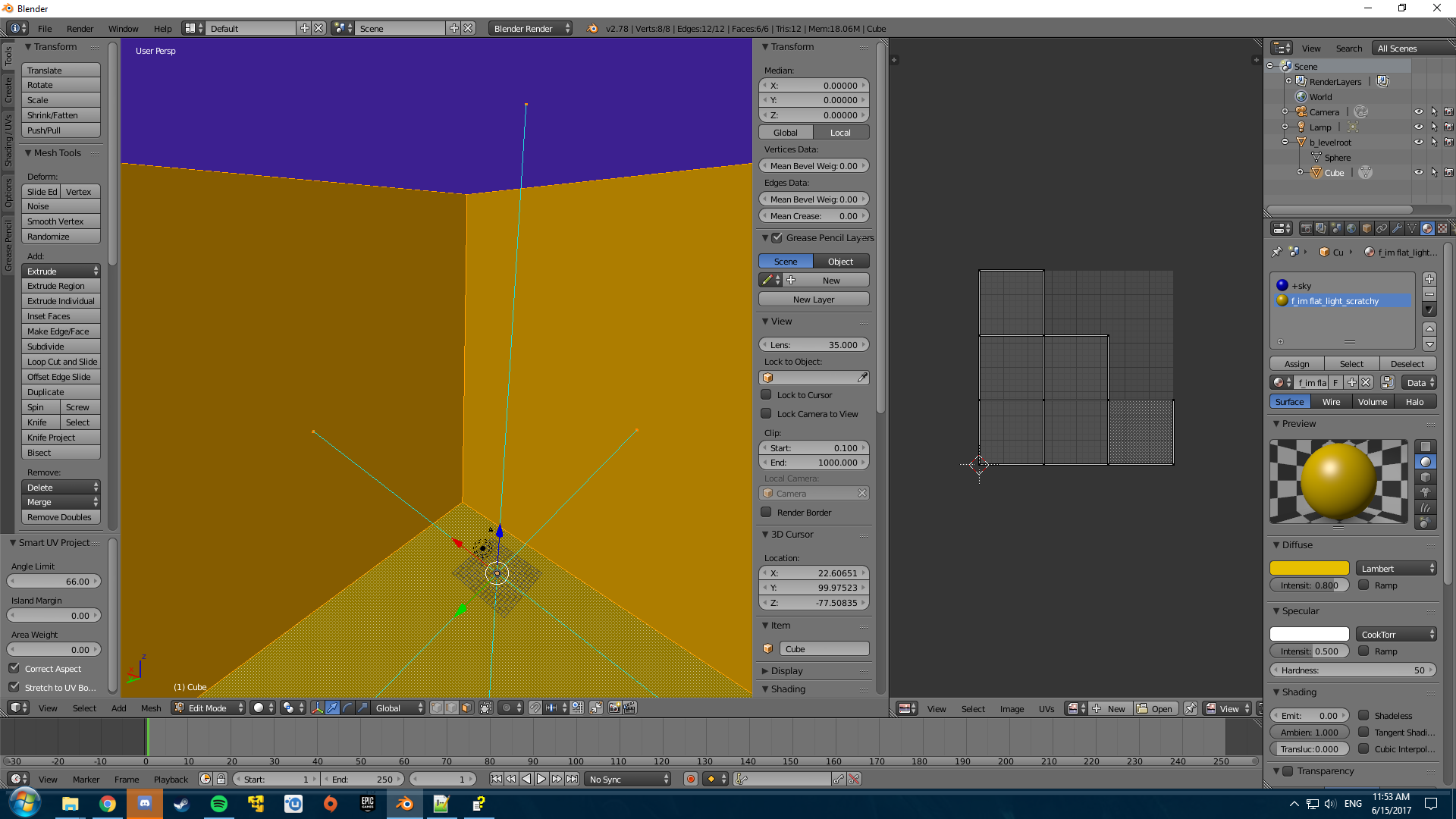Screen dimensions: 1456x819
Task: Expand the Camera entry in the Outliner
Action: point(1285,111)
